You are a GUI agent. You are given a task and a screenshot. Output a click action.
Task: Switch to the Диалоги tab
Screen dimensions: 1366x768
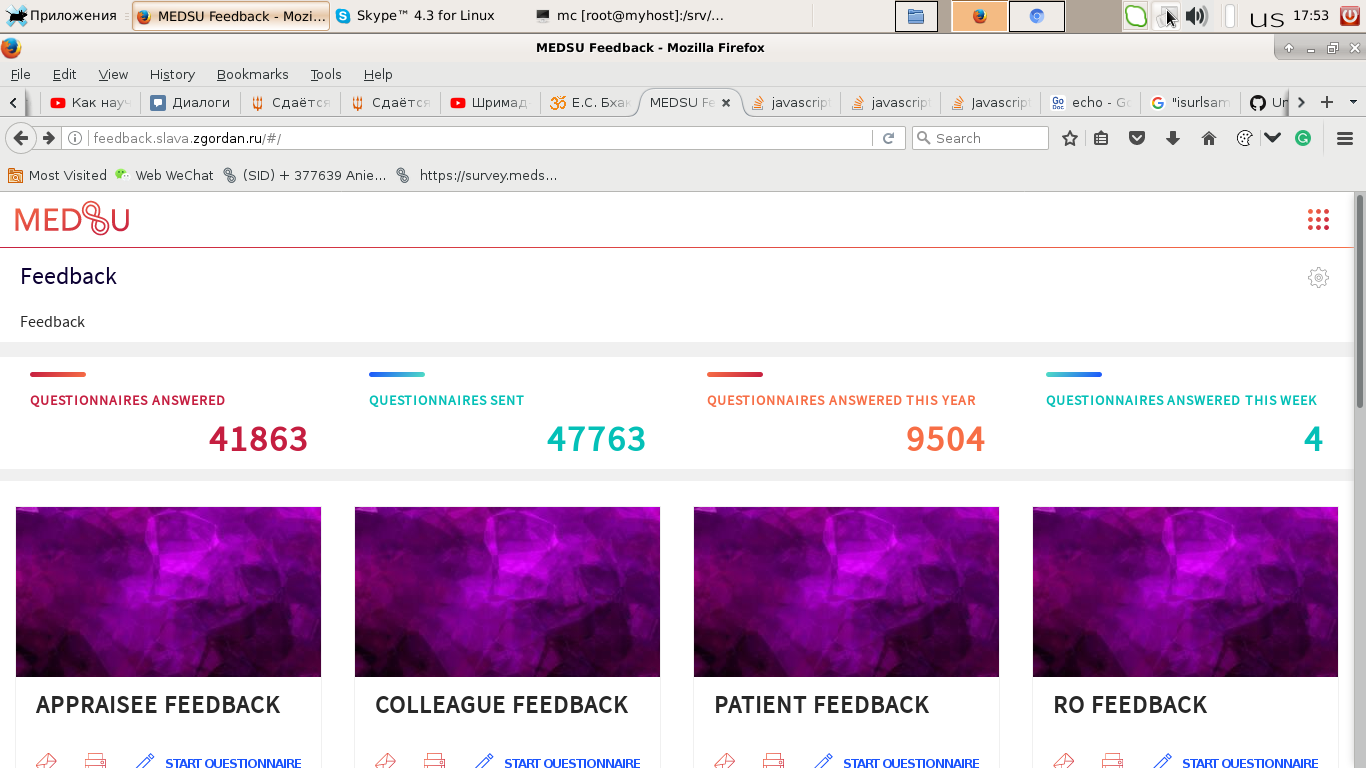[190, 102]
